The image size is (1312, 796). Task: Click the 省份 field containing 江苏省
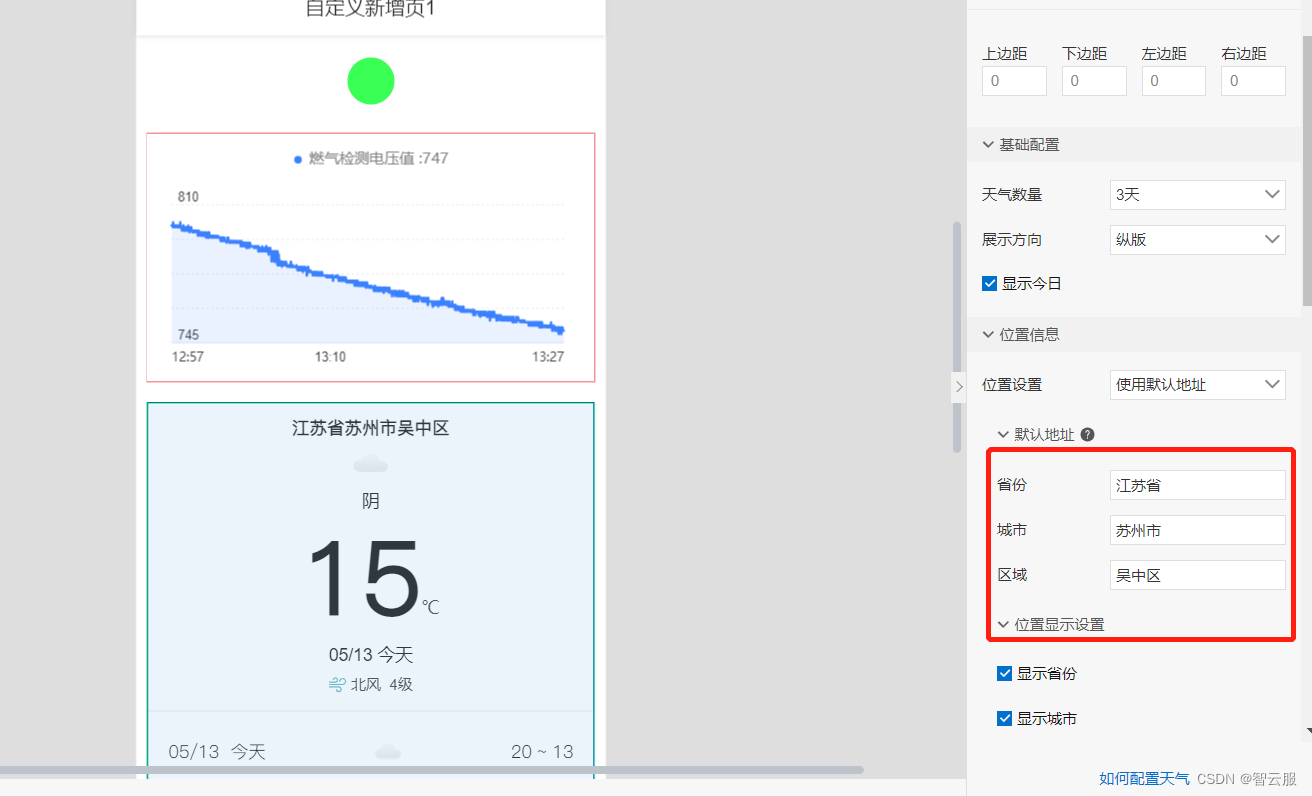click(x=1198, y=485)
